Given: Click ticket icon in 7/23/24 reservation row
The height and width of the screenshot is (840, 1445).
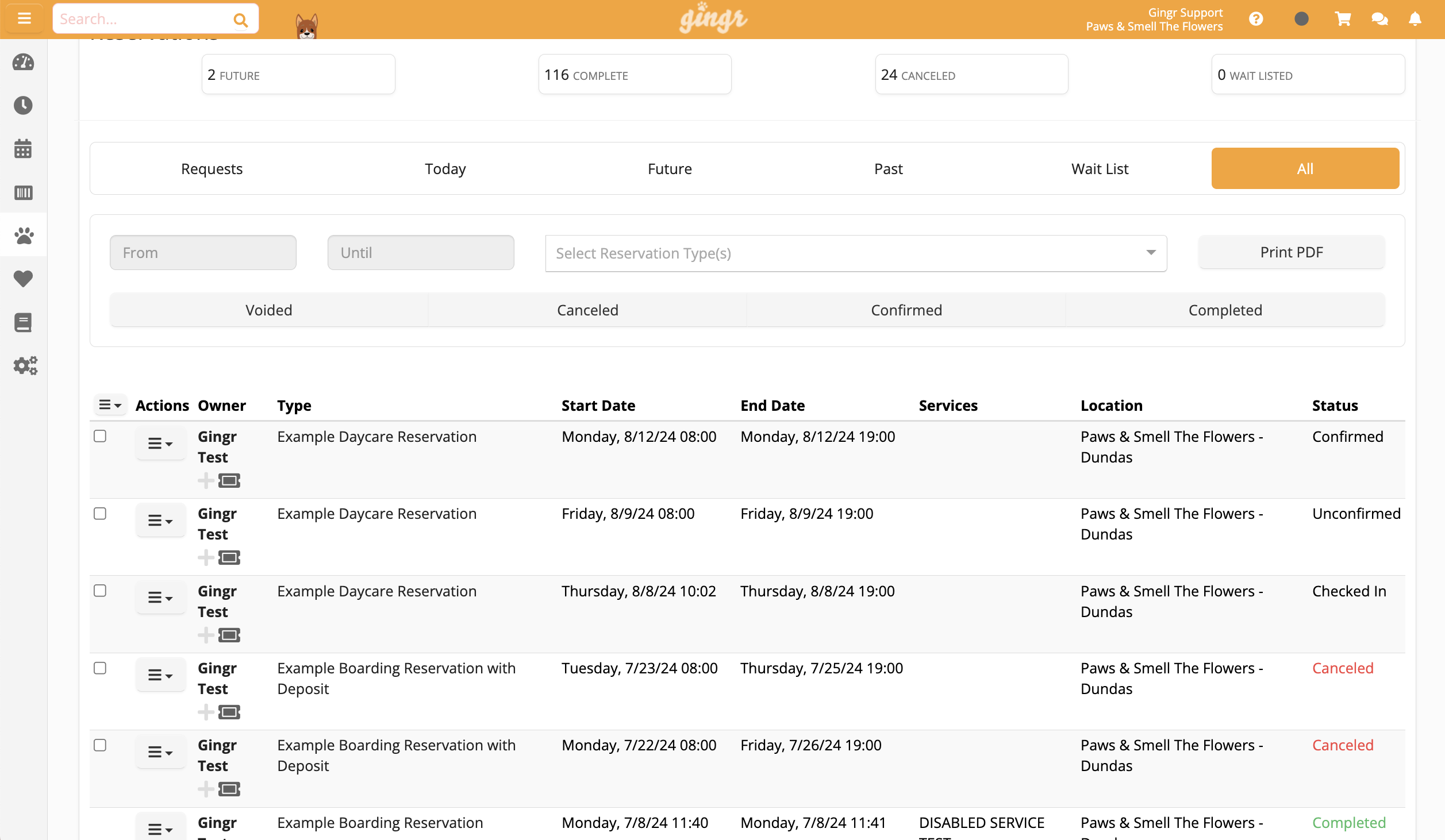Looking at the screenshot, I should 229,712.
